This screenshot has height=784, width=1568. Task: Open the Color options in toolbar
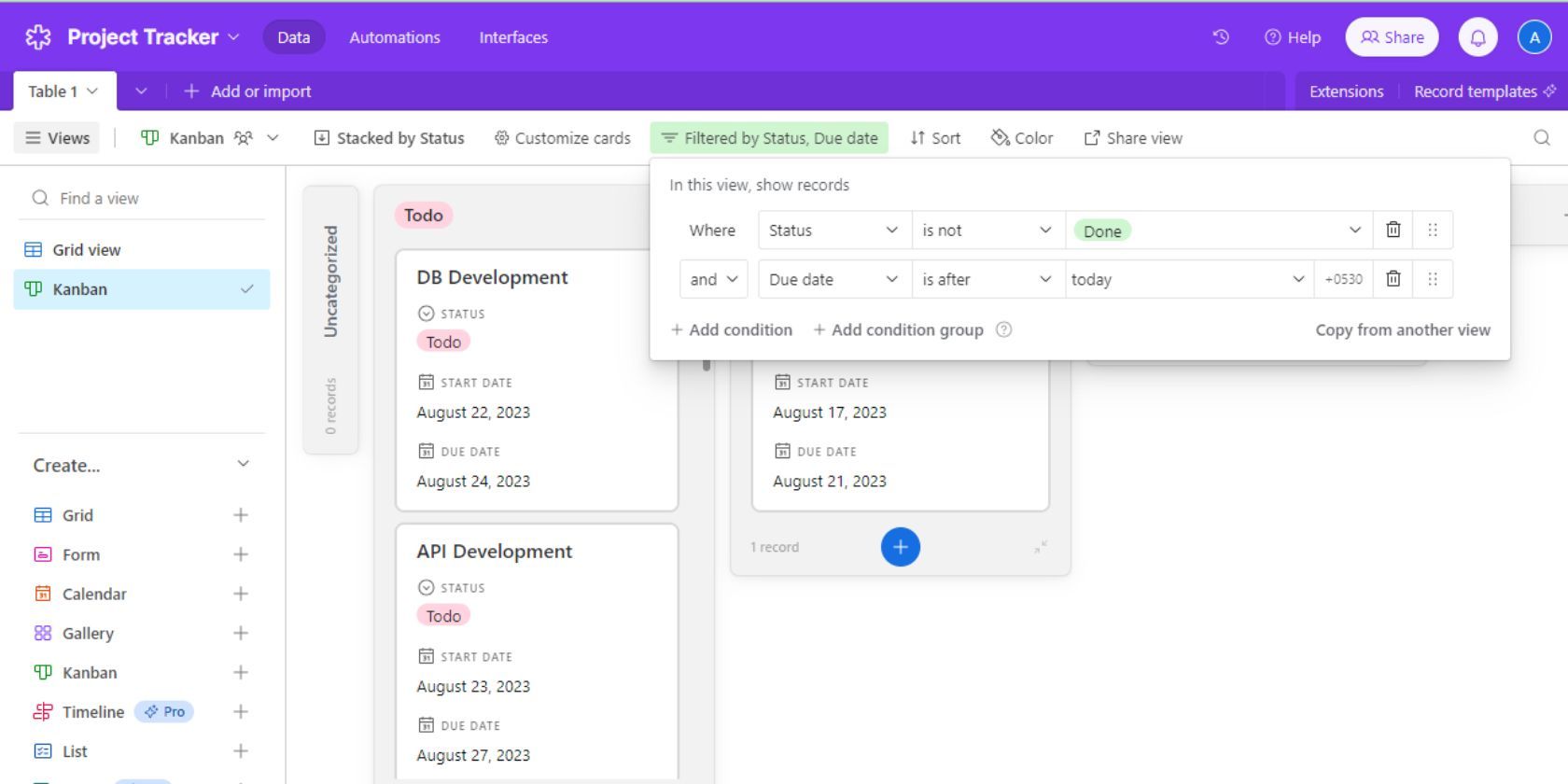pos(1022,138)
